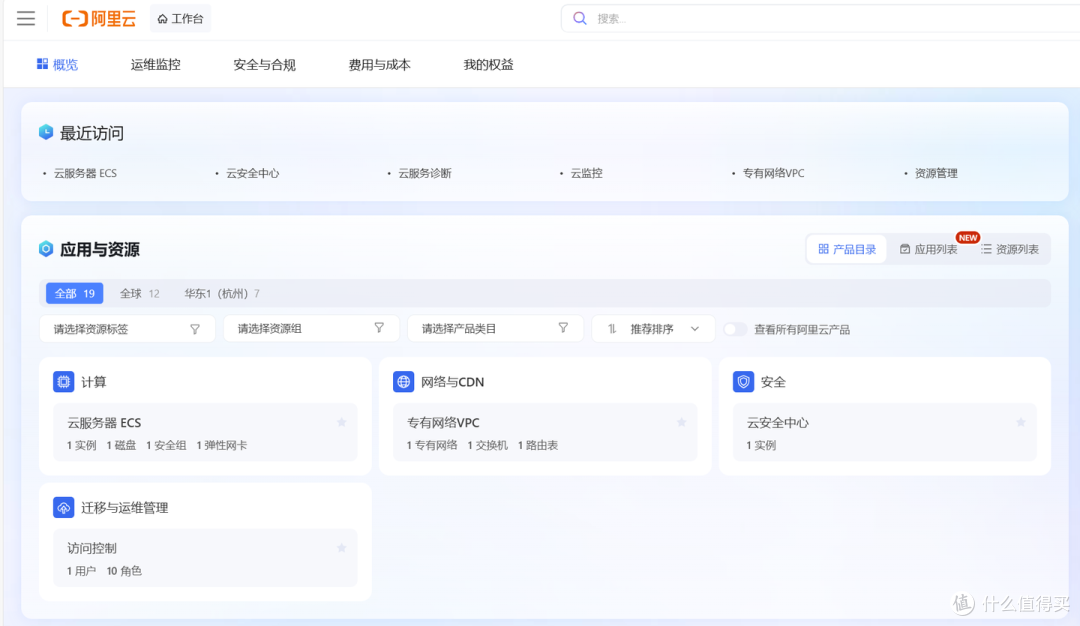Click the 安全 shield icon
1080x626 pixels.
coord(743,382)
